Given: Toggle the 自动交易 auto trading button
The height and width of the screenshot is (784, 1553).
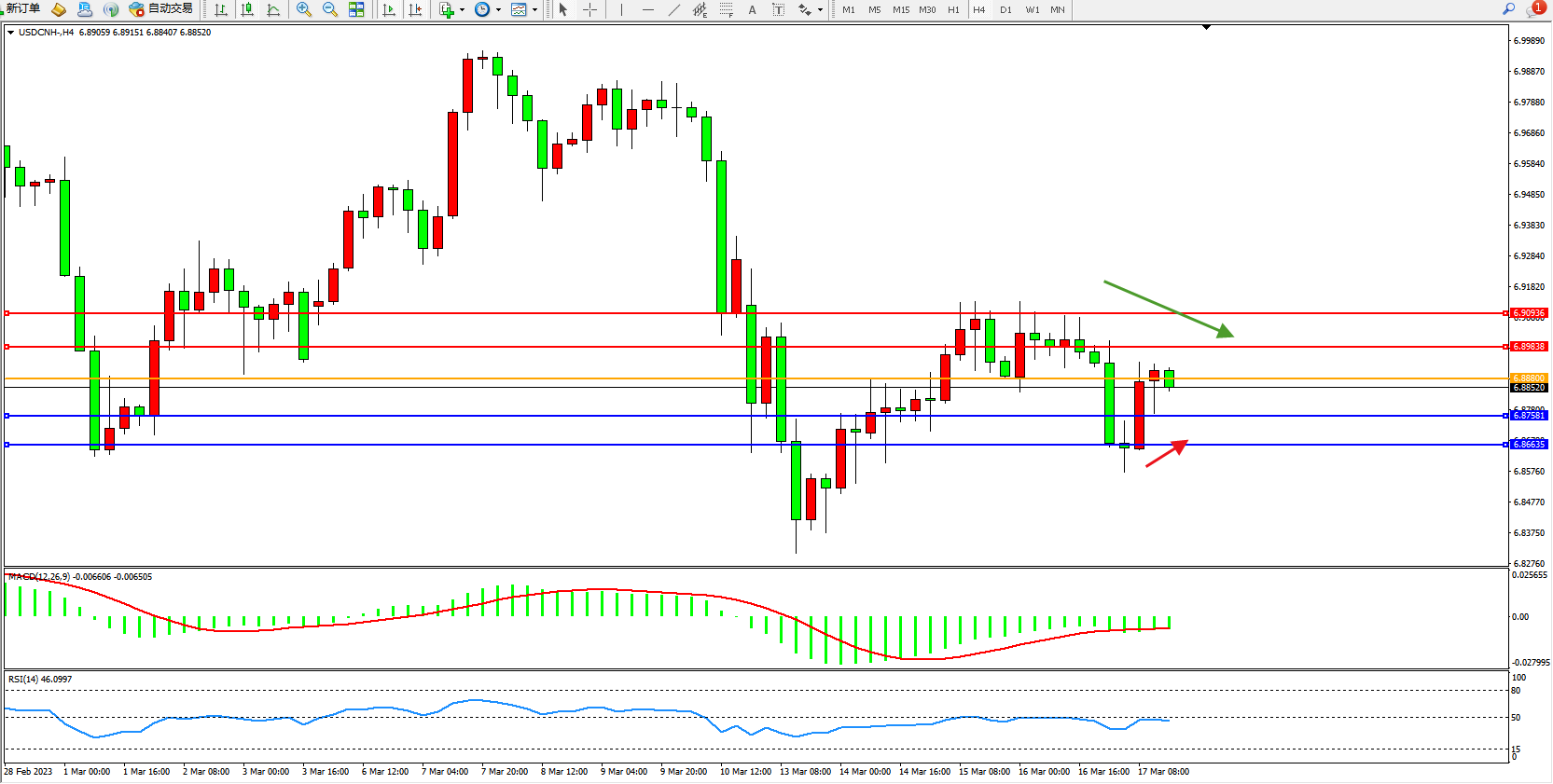Looking at the screenshot, I should coord(160,9).
